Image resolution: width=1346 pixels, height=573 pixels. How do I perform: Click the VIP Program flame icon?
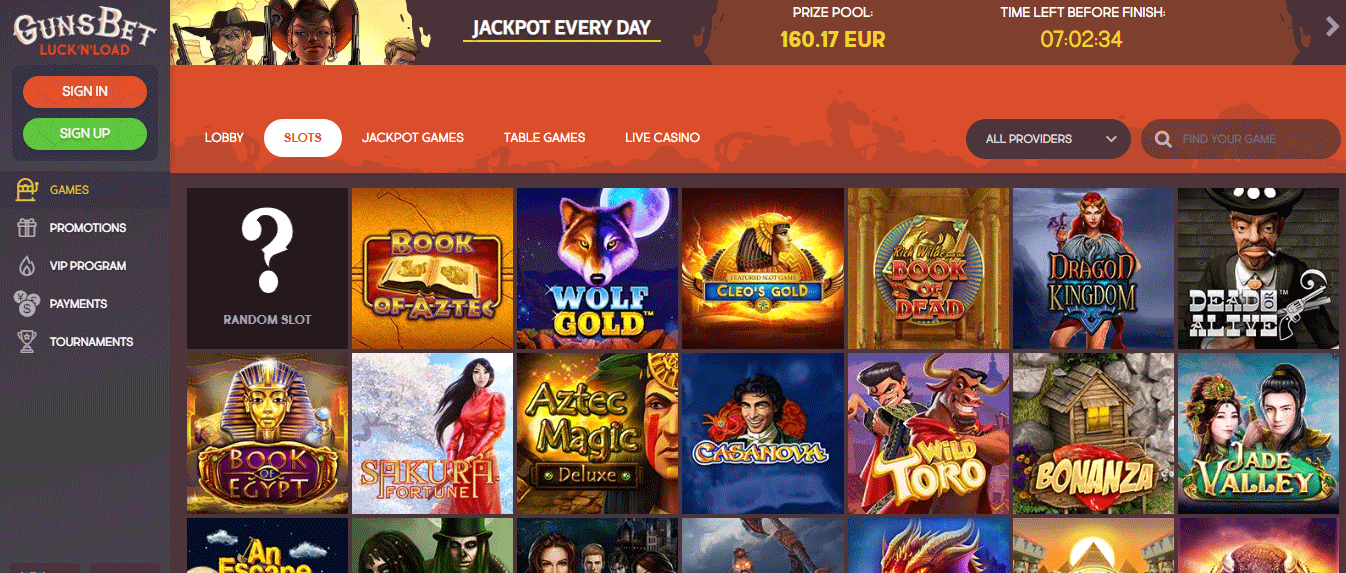[x=27, y=265]
